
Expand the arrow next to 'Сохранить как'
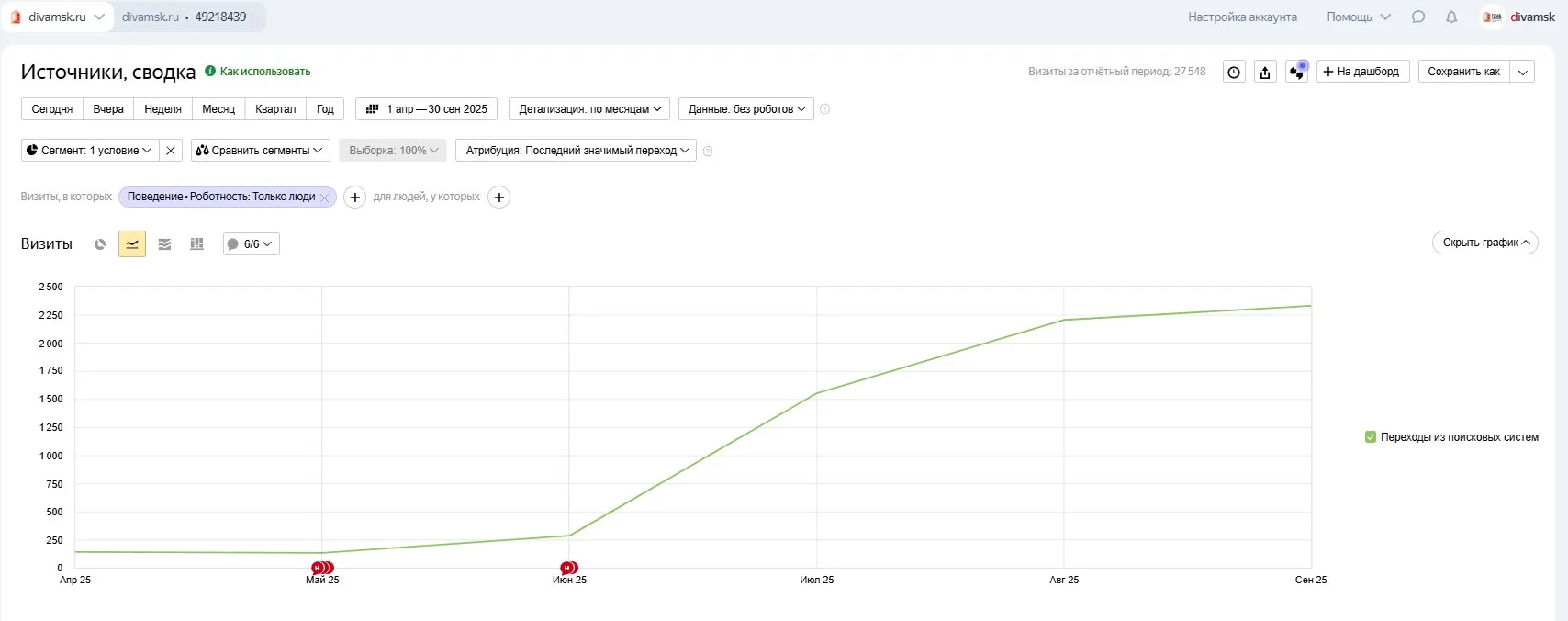tap(1523, 72)
